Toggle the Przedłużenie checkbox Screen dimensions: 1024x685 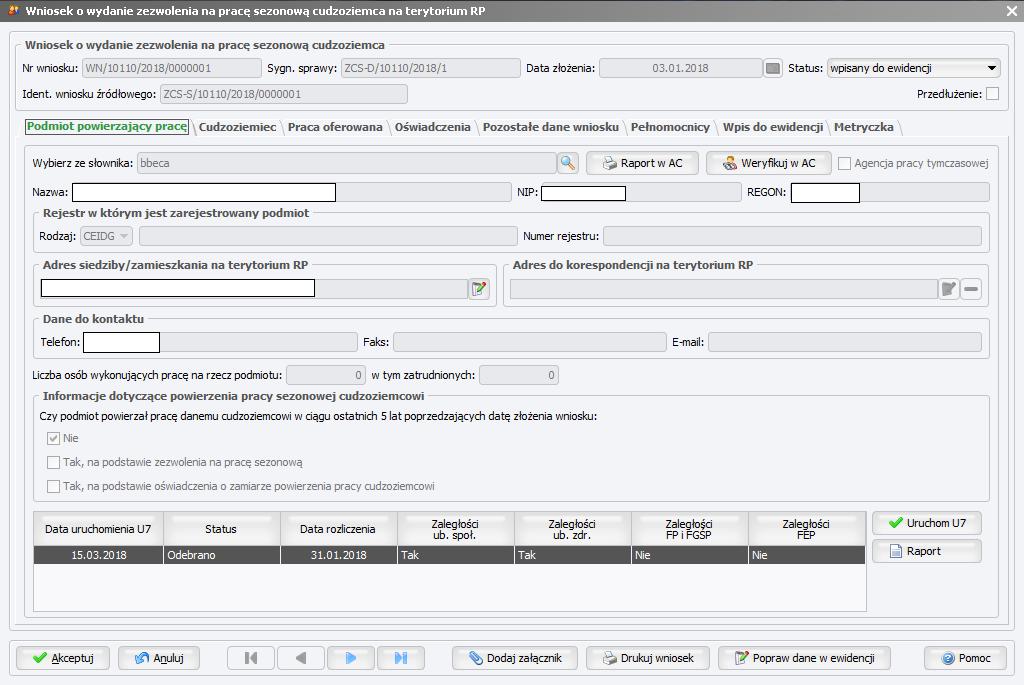(992, 94)
